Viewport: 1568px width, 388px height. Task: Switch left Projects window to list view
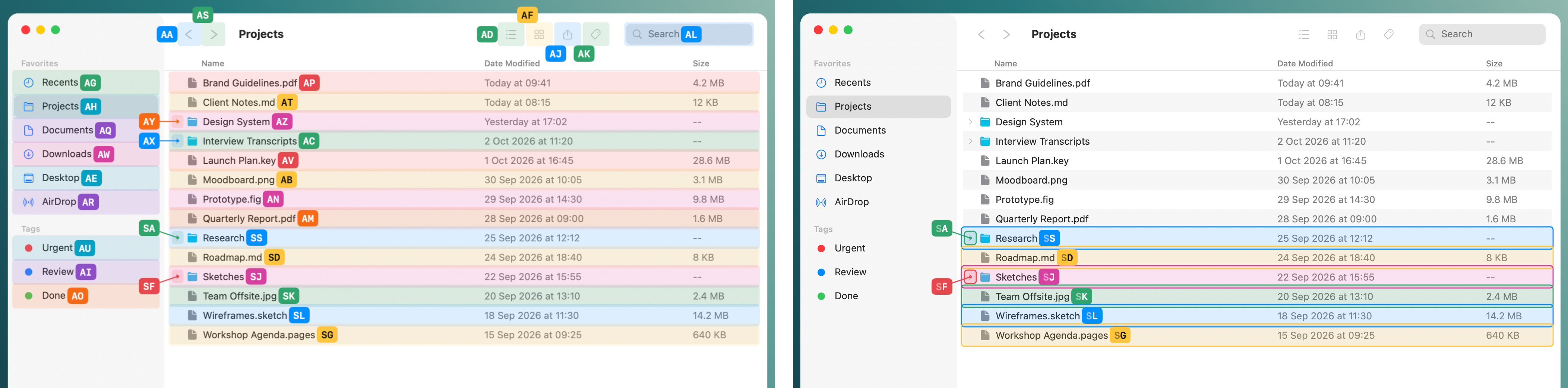click(x=511, y=35)
